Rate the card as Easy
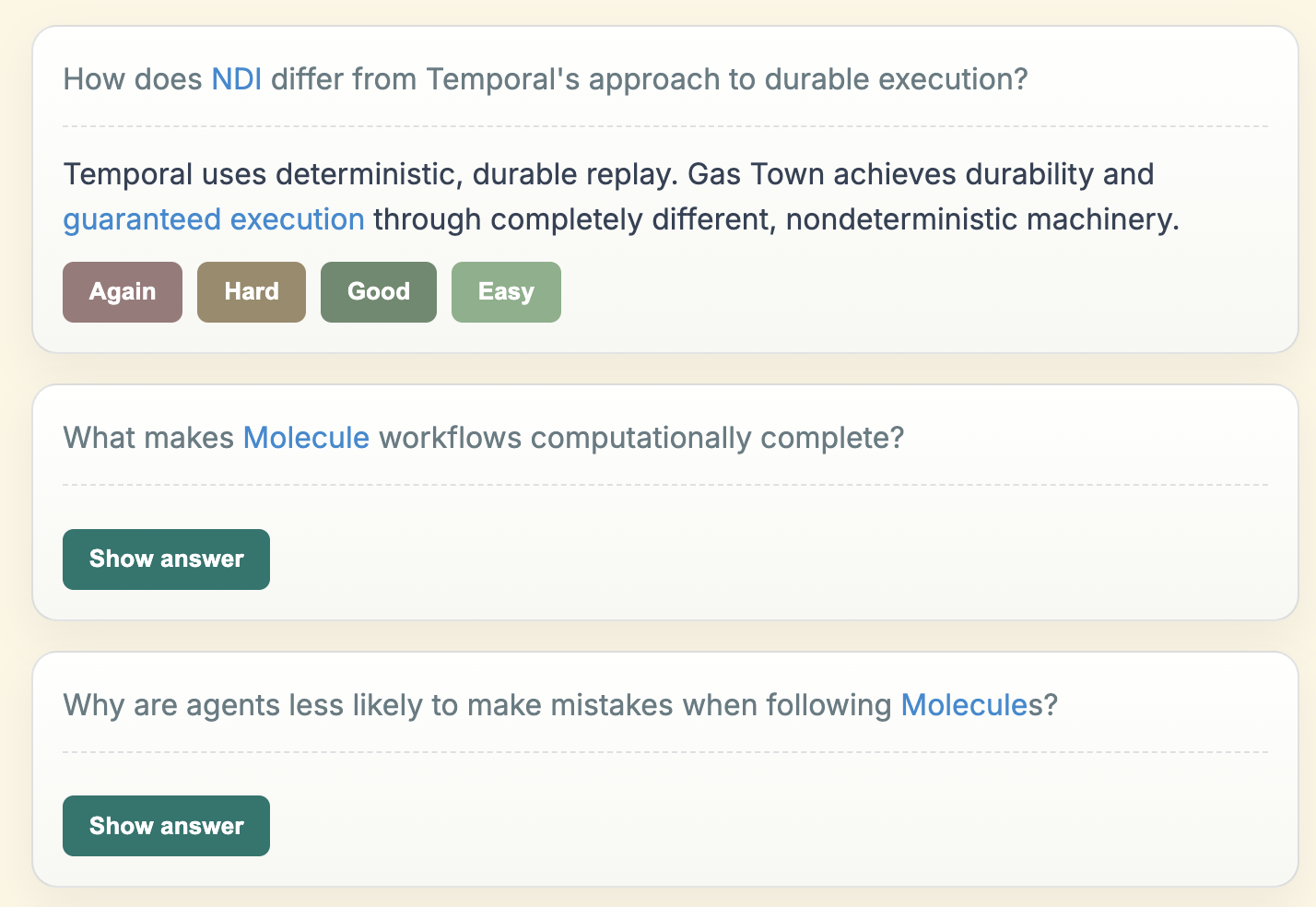Image resolution: width=1316 pixels, height=907 pixels. [506, 292]
